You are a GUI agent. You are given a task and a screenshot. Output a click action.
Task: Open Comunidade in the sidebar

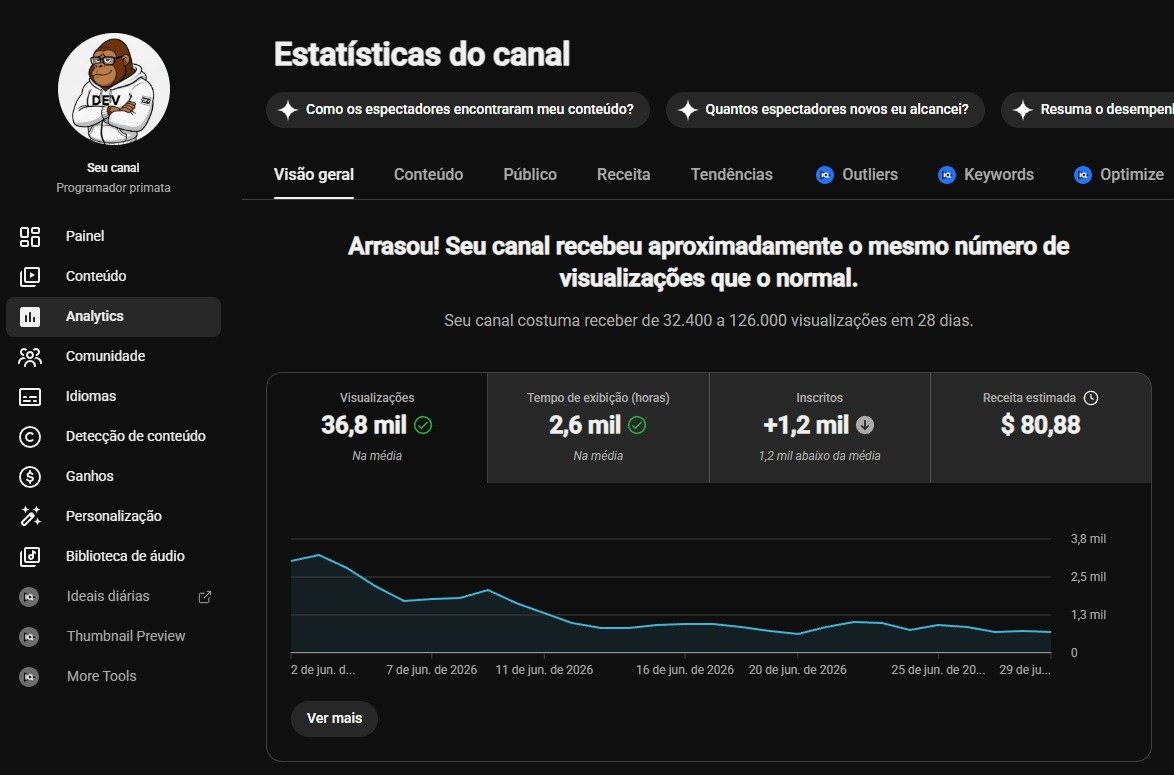(113, 356)
